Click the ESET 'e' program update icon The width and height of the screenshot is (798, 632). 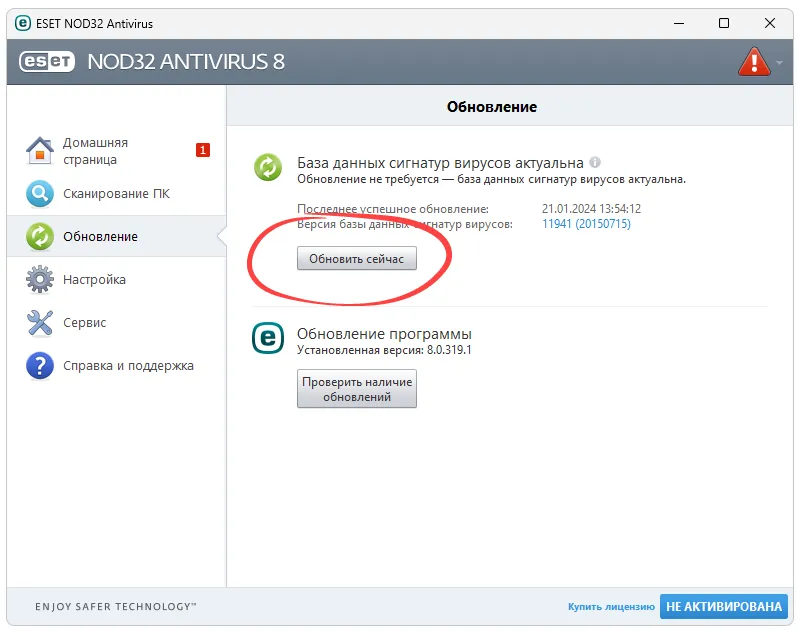click(x=268, y=338)
